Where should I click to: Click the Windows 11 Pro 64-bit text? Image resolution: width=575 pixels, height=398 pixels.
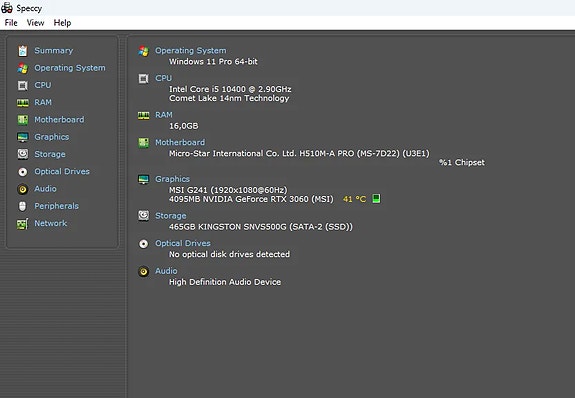213,62
